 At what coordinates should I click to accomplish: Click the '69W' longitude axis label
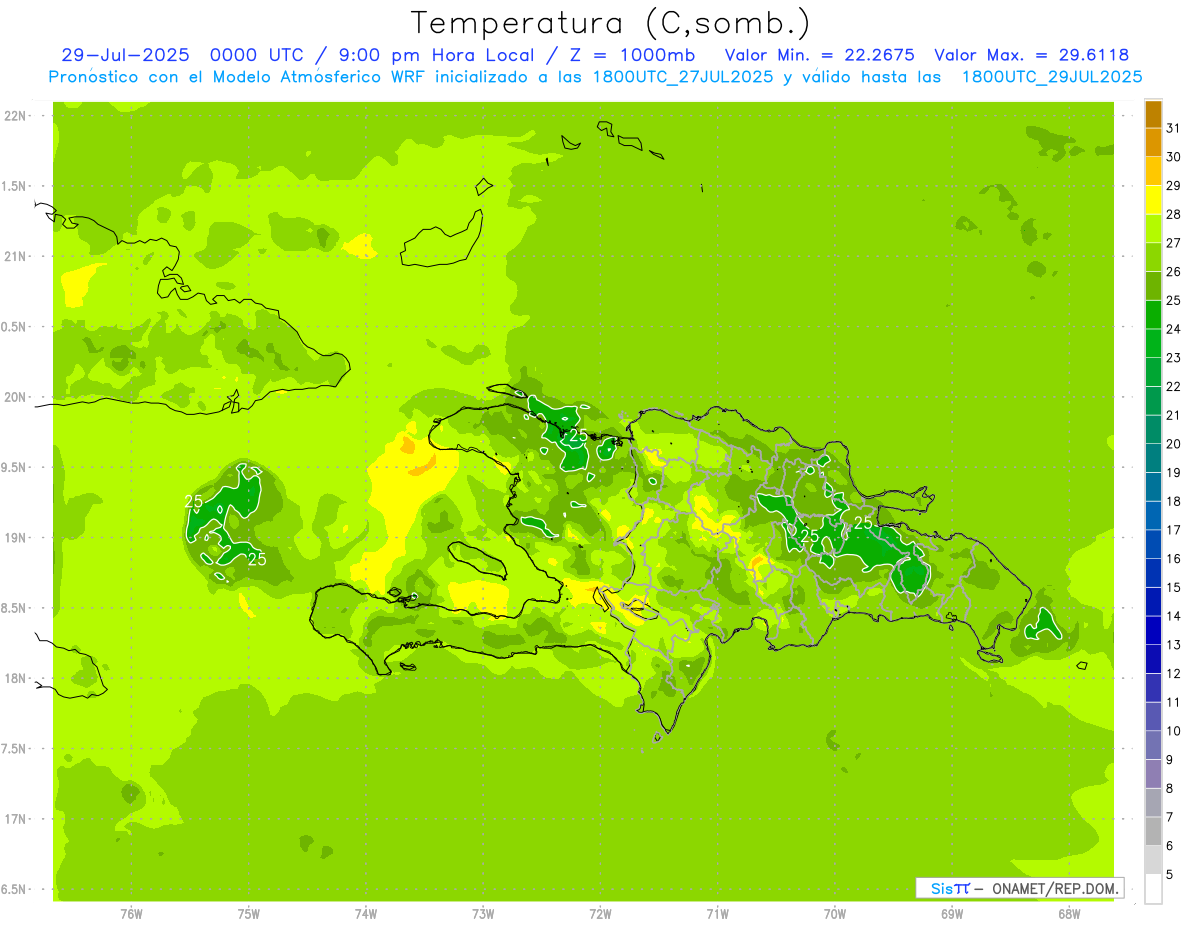tap(952, 914)
